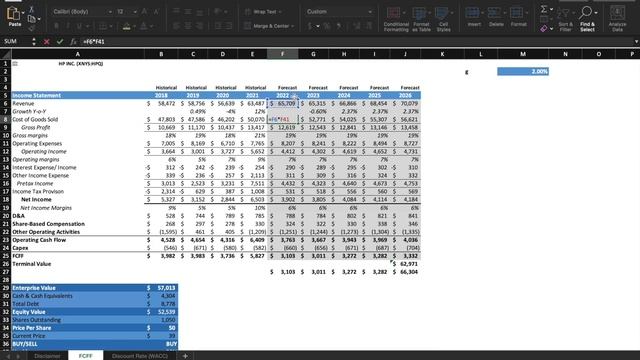This screenshot has width=640, height=360.
Task: Apply the fill color bucket
Action: coord(127,27)
